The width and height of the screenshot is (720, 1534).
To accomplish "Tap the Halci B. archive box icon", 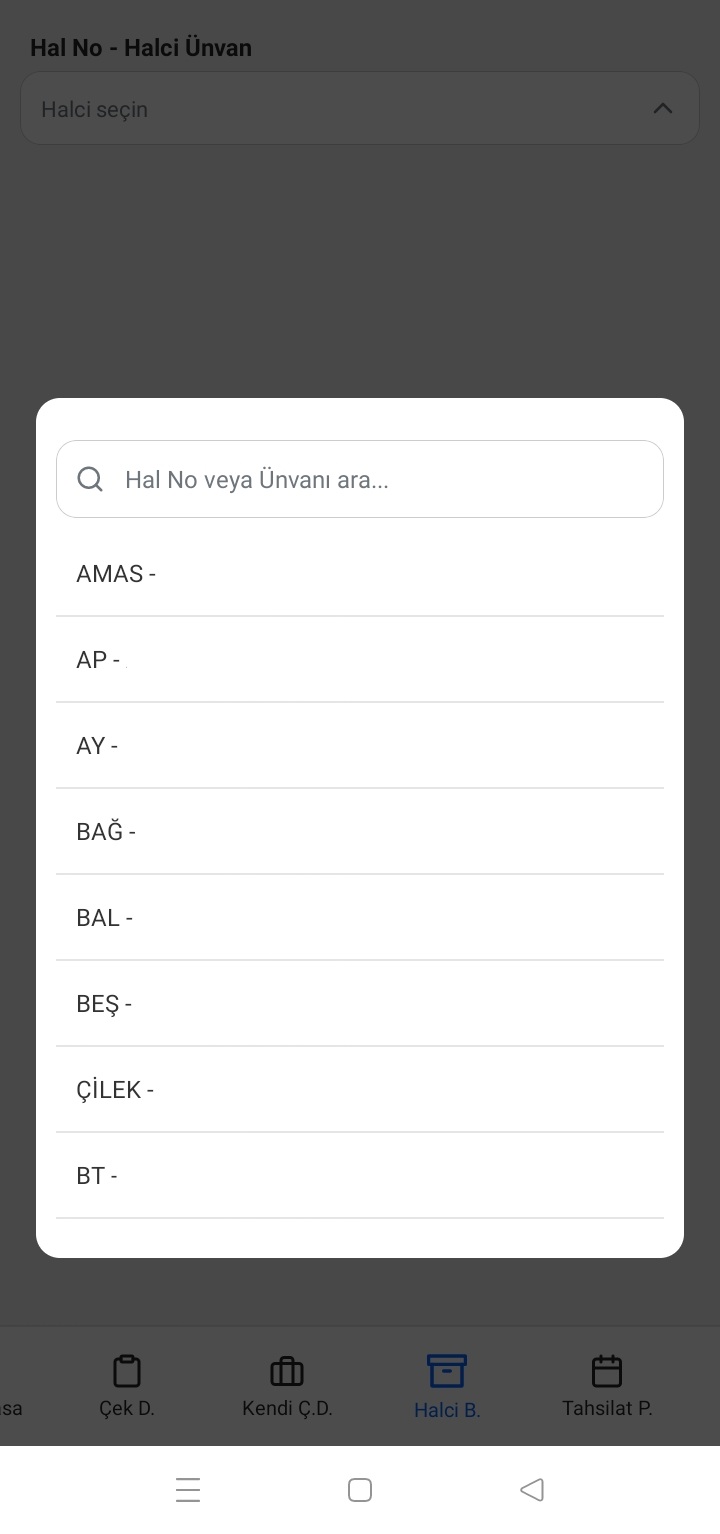I will pyautogui.click(x=446, y=1372).
